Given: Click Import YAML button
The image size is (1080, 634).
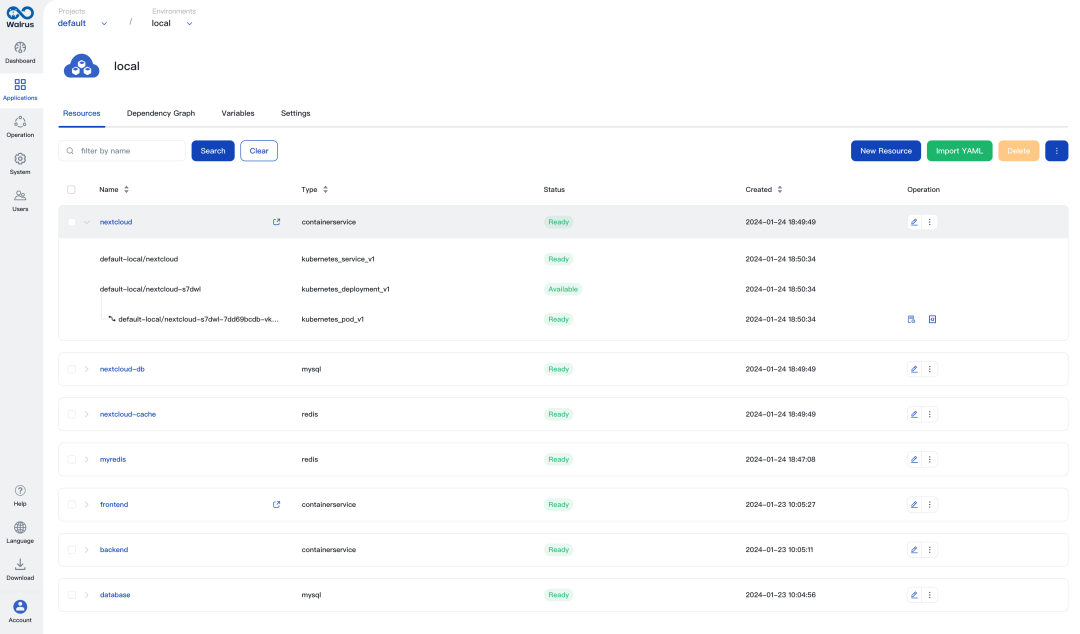Looking at the screenshot, I should point(959,151).
